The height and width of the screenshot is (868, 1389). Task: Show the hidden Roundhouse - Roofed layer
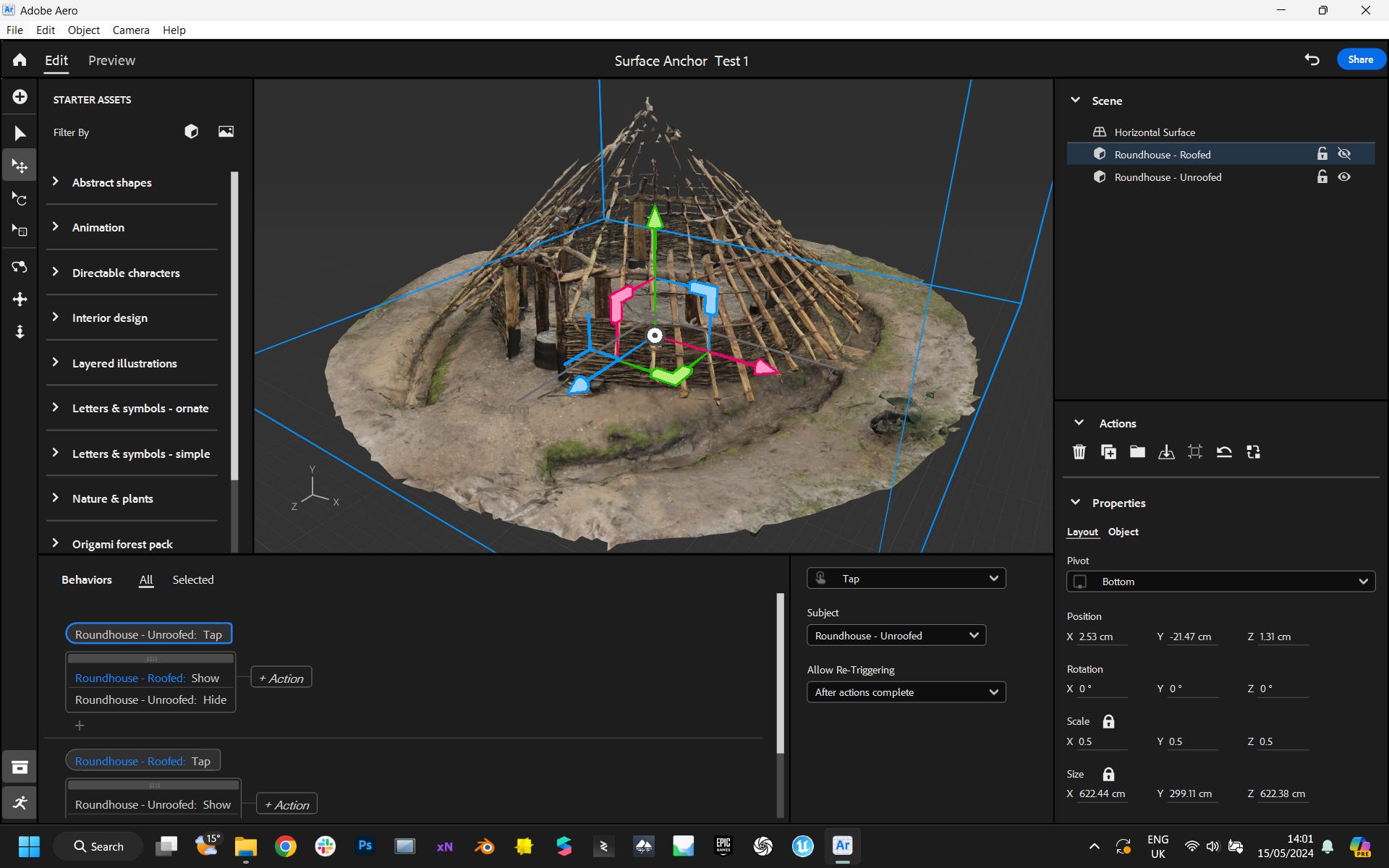1344,154
